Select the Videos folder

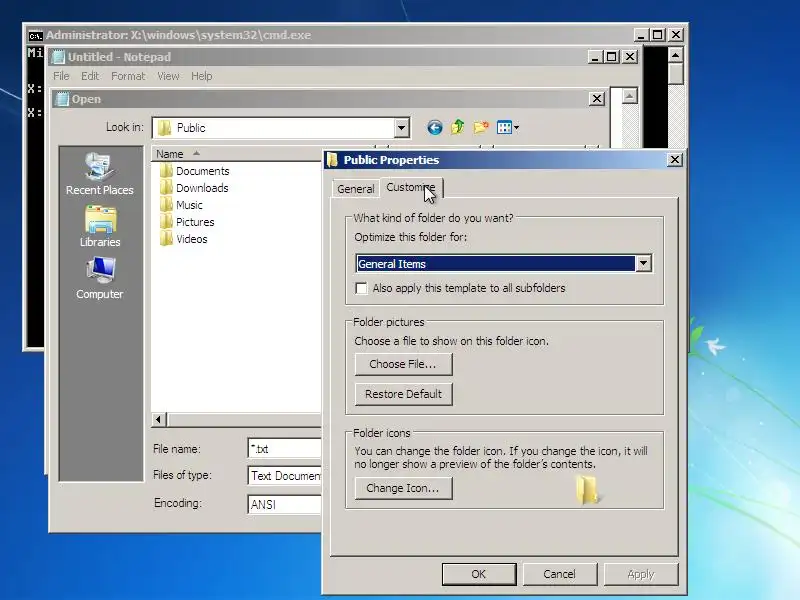pyautogui.click(x=183, y=239)
